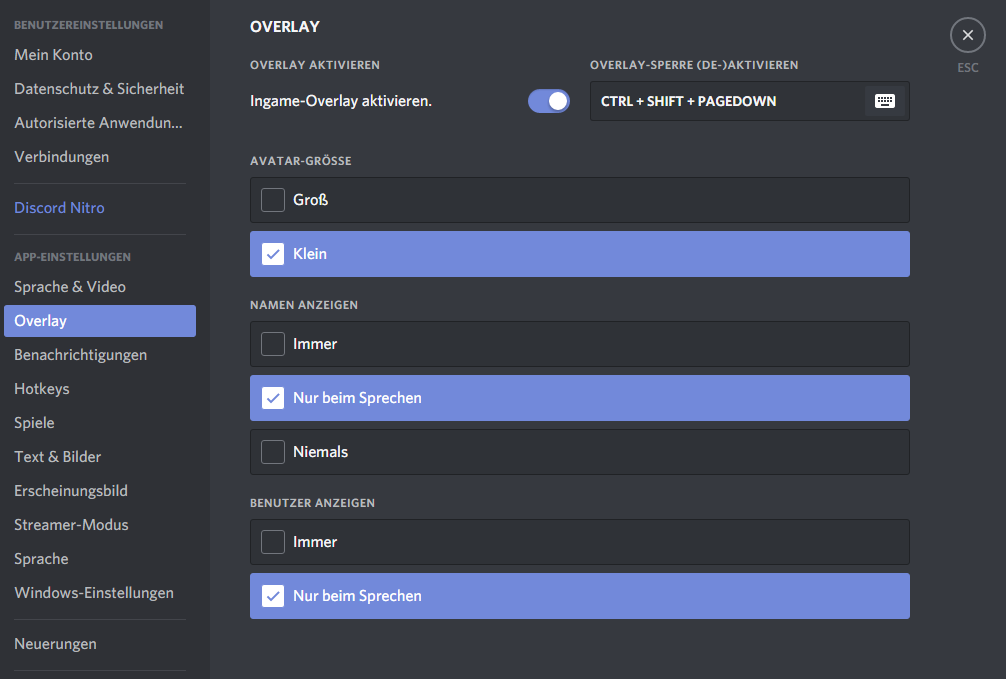Click the keyboard icon to record keybind
The image size is (1006, 679).
click(885, 101)
